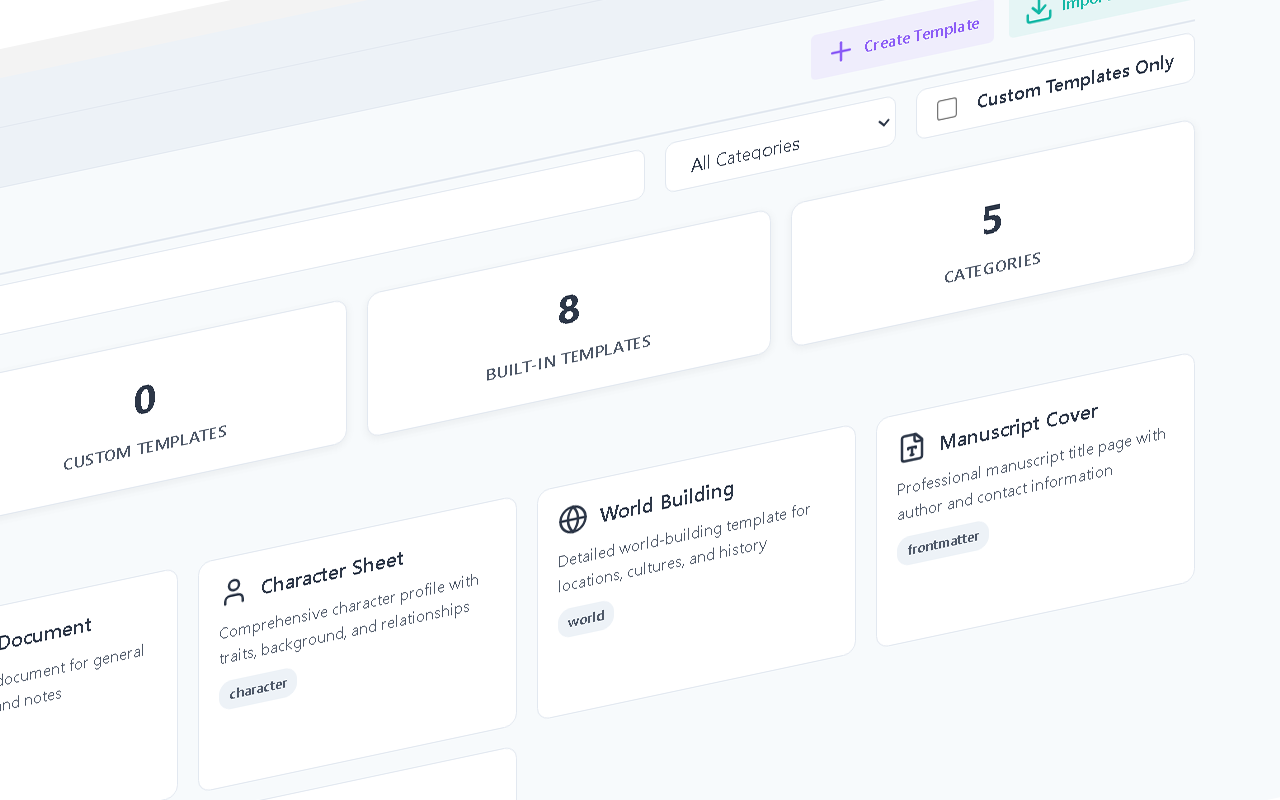Image resolution: width=1280 pixels, height=800 pixels.
Task: Click the Import download arrow icon
Action: [1039, 10]
